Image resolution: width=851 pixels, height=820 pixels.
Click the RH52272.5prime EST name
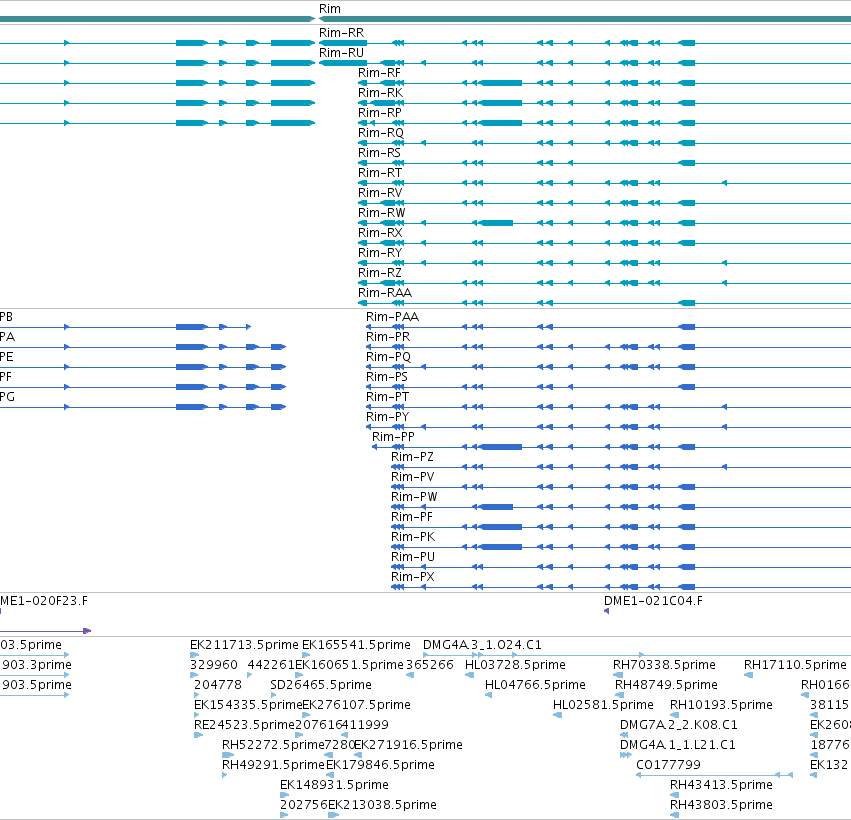click(x=273, y=745)
